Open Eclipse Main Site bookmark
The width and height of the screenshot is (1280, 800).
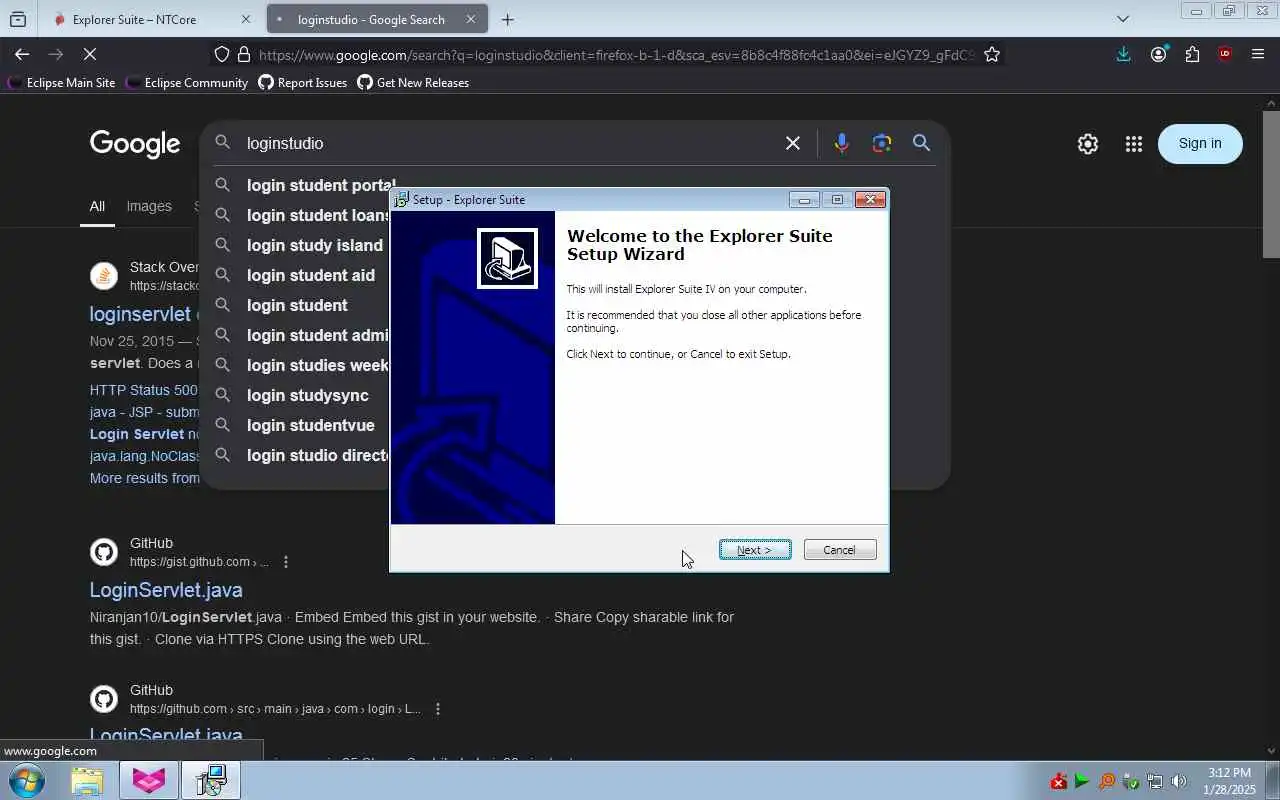tap(62, 83)
